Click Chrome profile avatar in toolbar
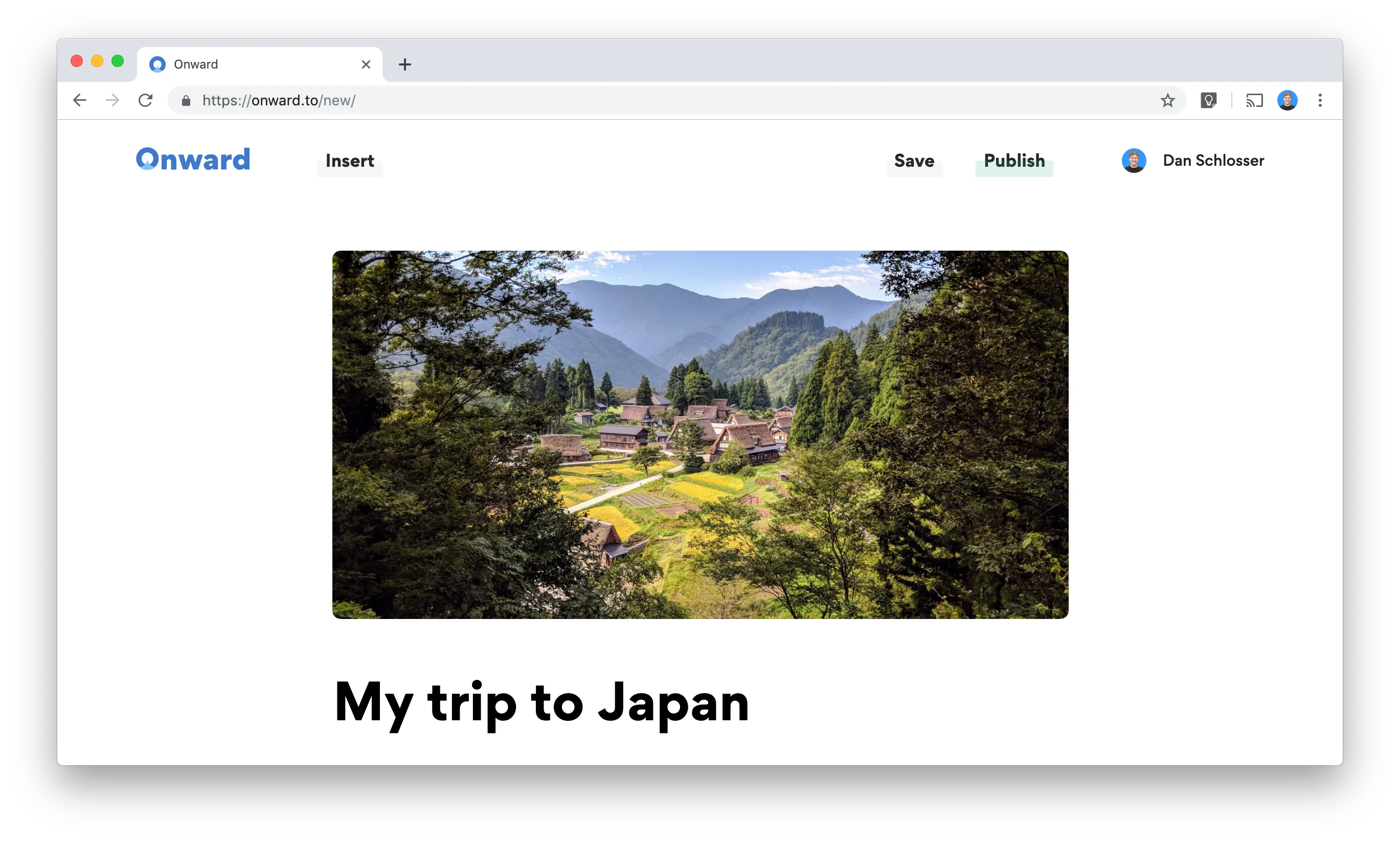The image size is (1400, 841). coord(1286,100)
